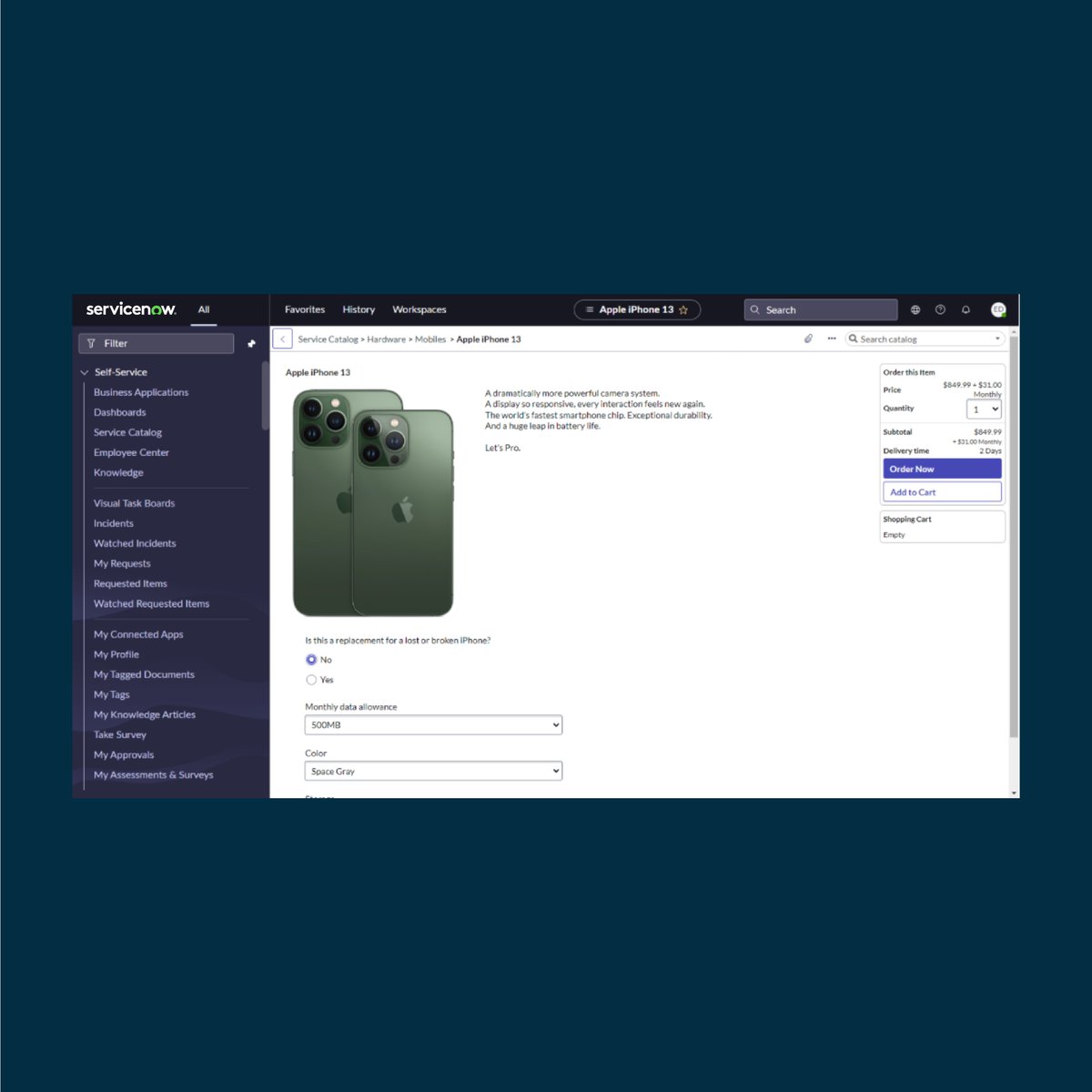Viewport: 1092px width, 1092px height.
Task: Open Dashboards in sidebar
Action: 120,412
